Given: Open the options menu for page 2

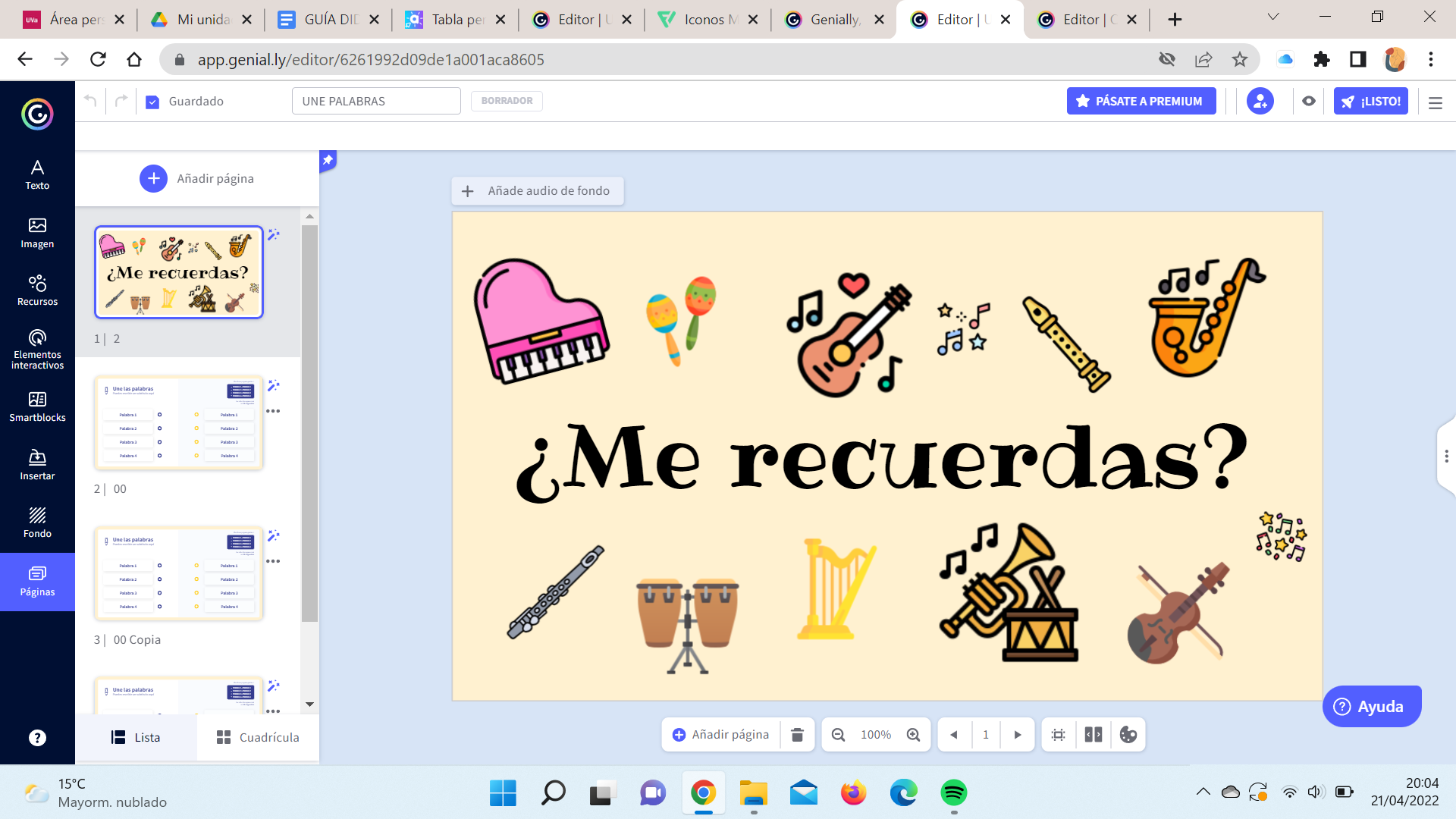Looking at the screenshot, I should 273,411.
